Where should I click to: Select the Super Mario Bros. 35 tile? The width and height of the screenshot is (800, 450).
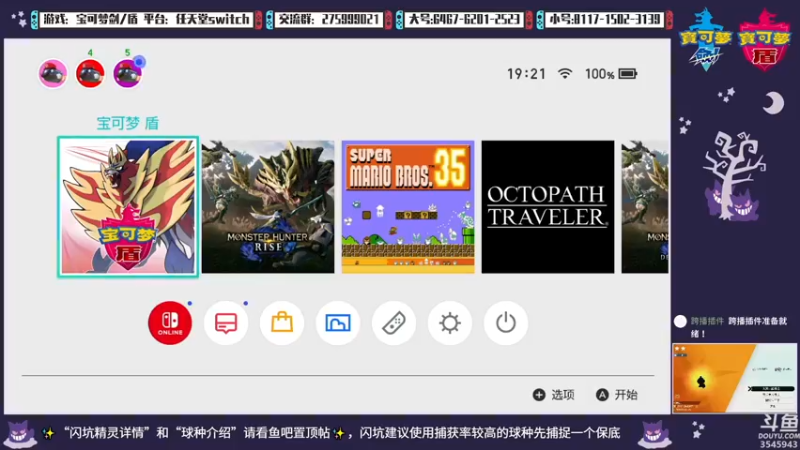click(408, 207)
